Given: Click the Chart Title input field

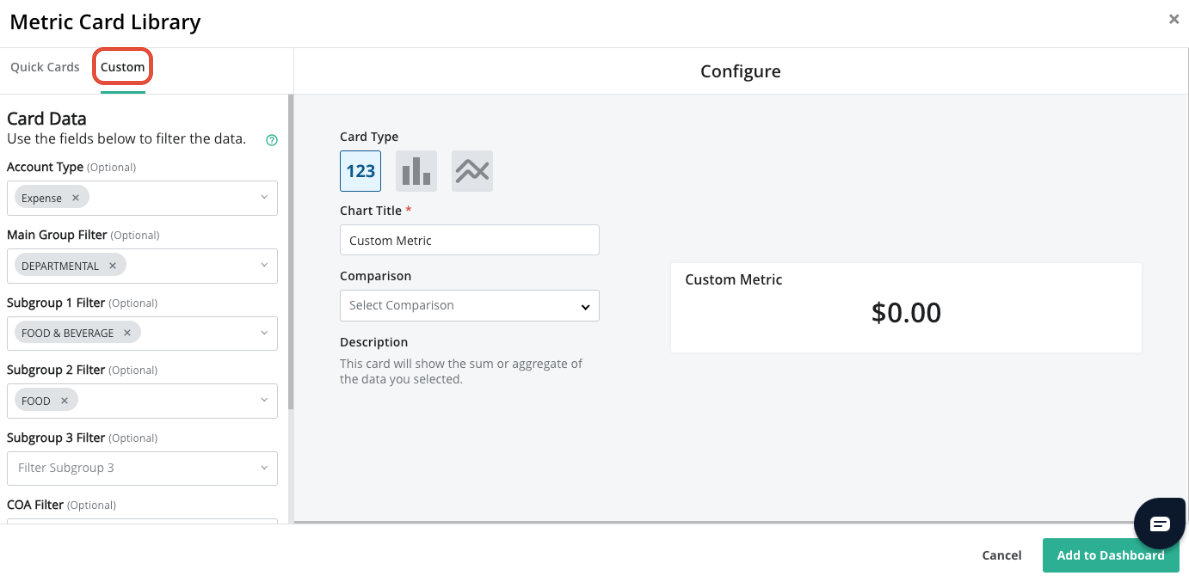Looking at the screenshot, I should [x=469, y=240].
